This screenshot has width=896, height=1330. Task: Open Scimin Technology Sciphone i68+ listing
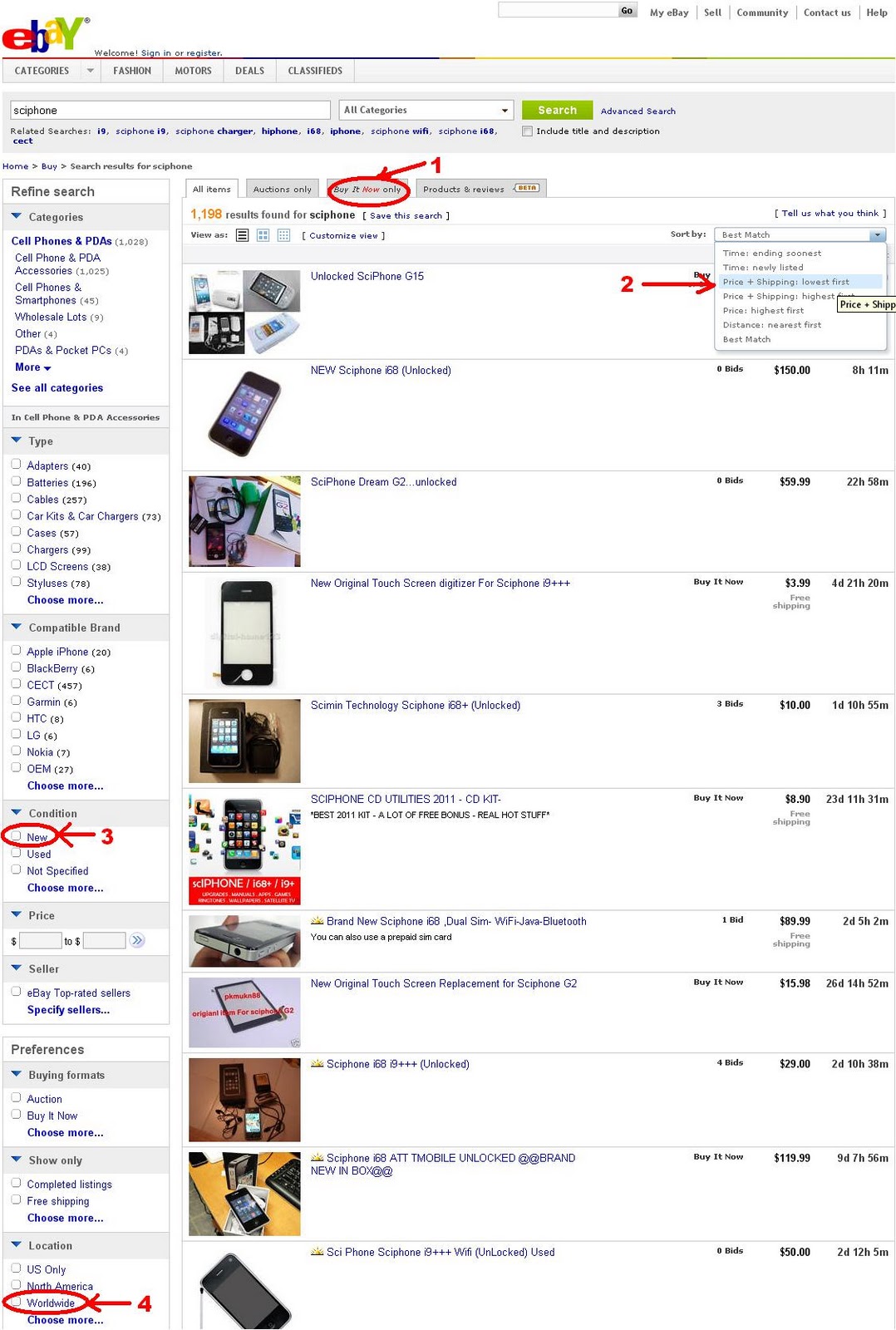point(416,706)
